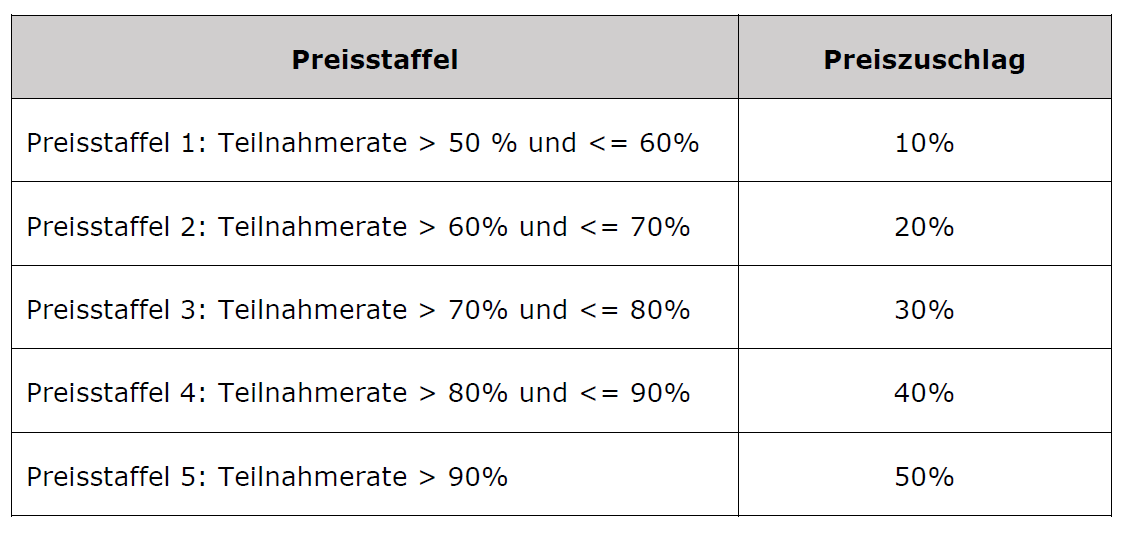Image resolution: width=1130 pixels, height=533 pixels.
Task: Click 'Teilnahmerate' in the Preisstaffel 3 row
Action: tap(313, 310)
